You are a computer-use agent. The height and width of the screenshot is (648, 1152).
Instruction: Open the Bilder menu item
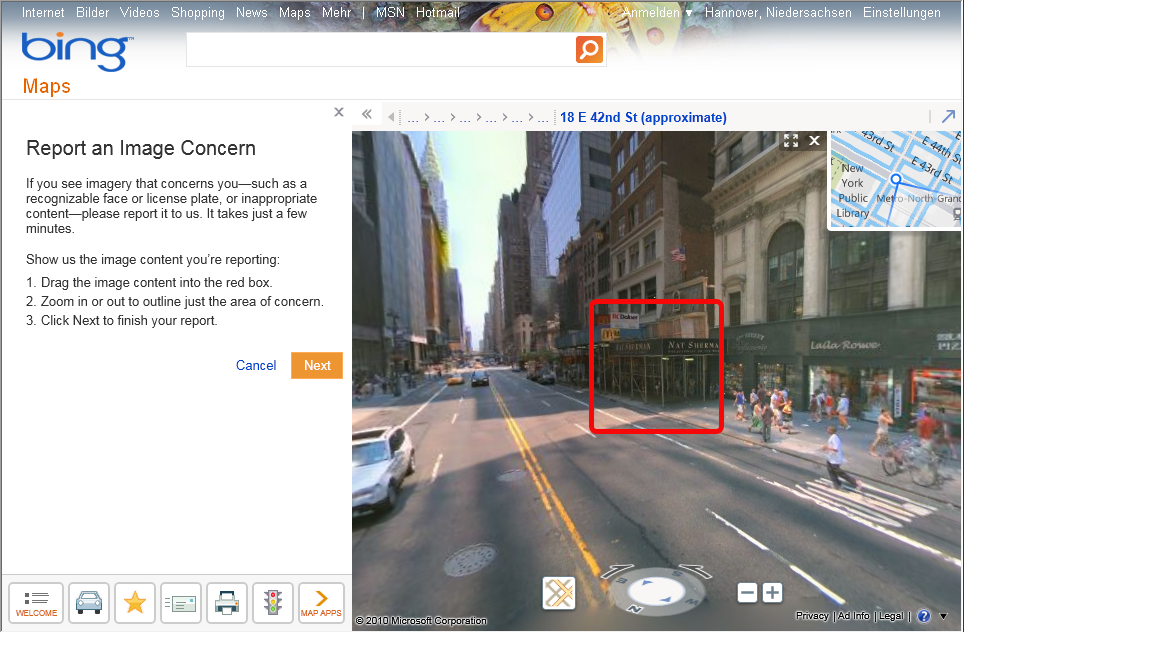coord(93,12)
